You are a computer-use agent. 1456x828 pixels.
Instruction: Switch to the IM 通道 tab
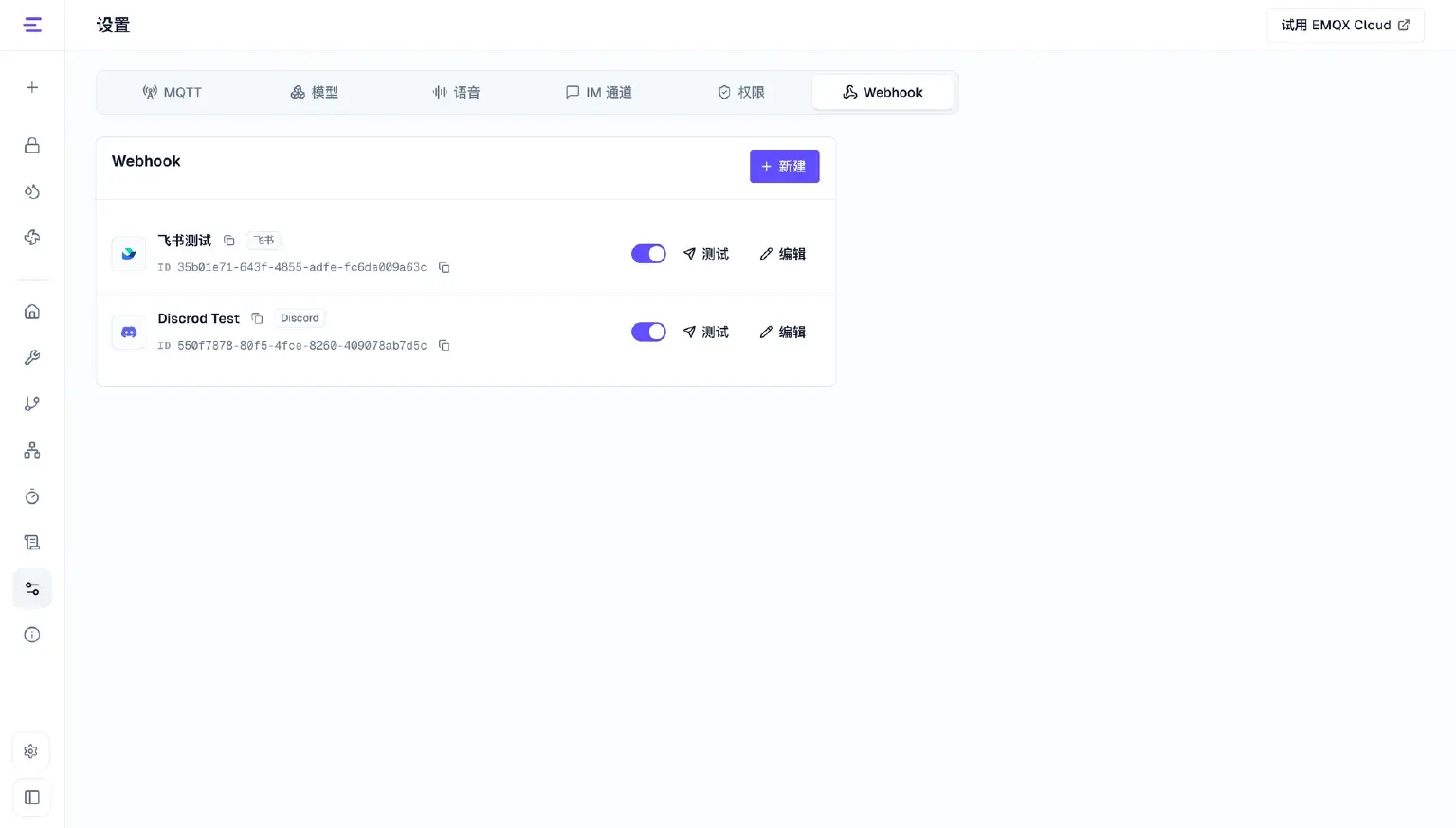pyautogui.click(x=598, y=92)
